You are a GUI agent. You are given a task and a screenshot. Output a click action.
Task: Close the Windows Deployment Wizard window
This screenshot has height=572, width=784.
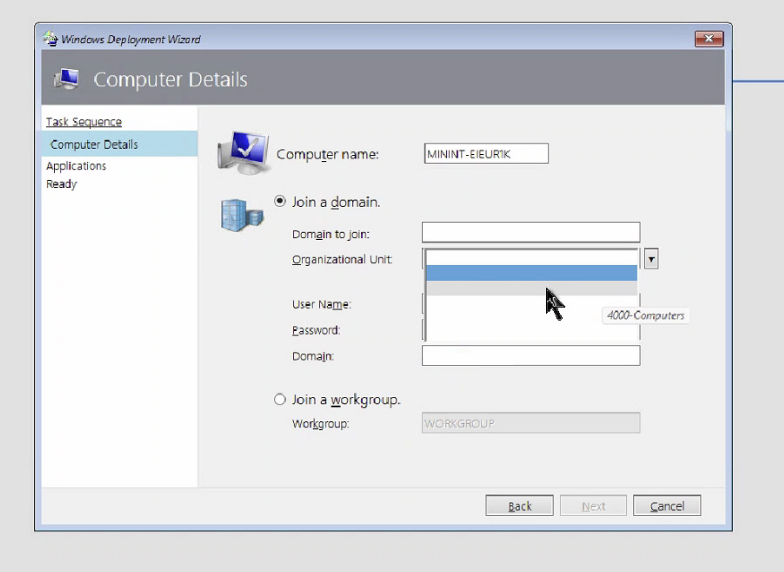[709, 38]
